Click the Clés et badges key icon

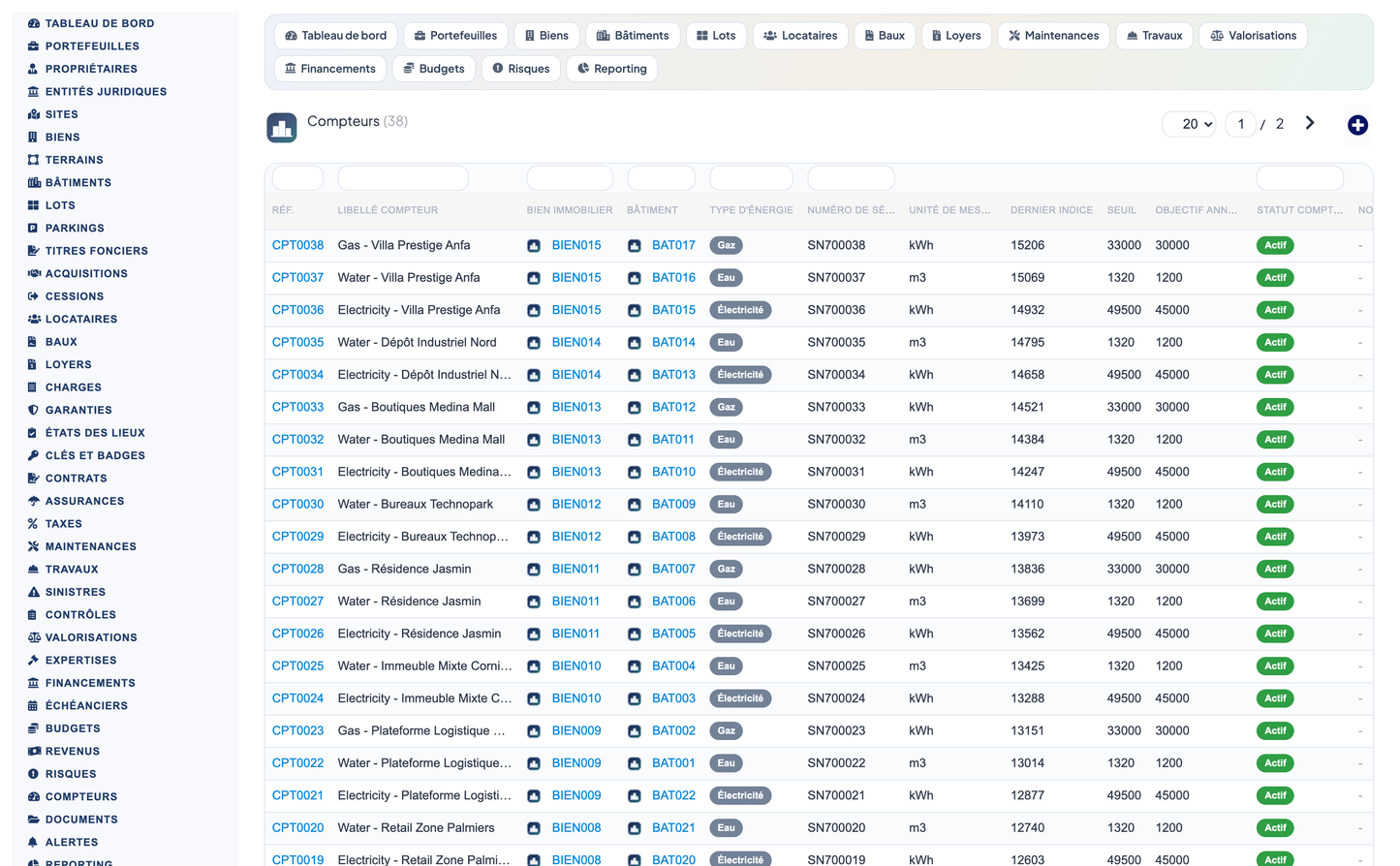(x=34, y=455)
